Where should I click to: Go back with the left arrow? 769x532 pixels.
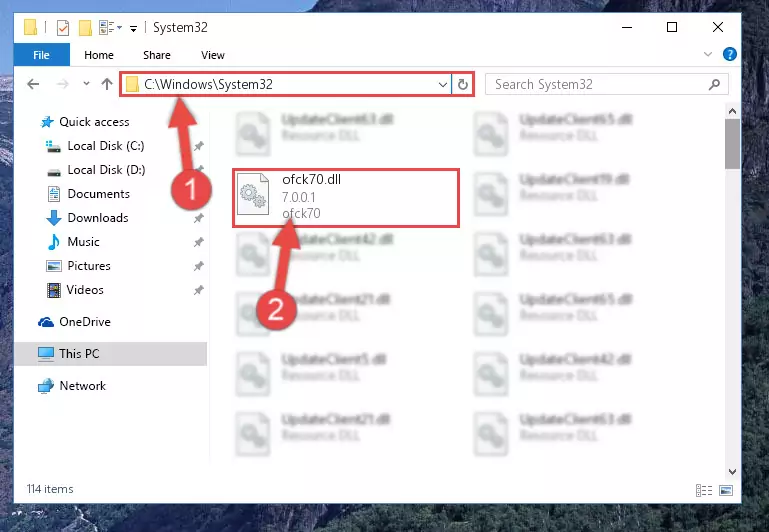[33, 84]
